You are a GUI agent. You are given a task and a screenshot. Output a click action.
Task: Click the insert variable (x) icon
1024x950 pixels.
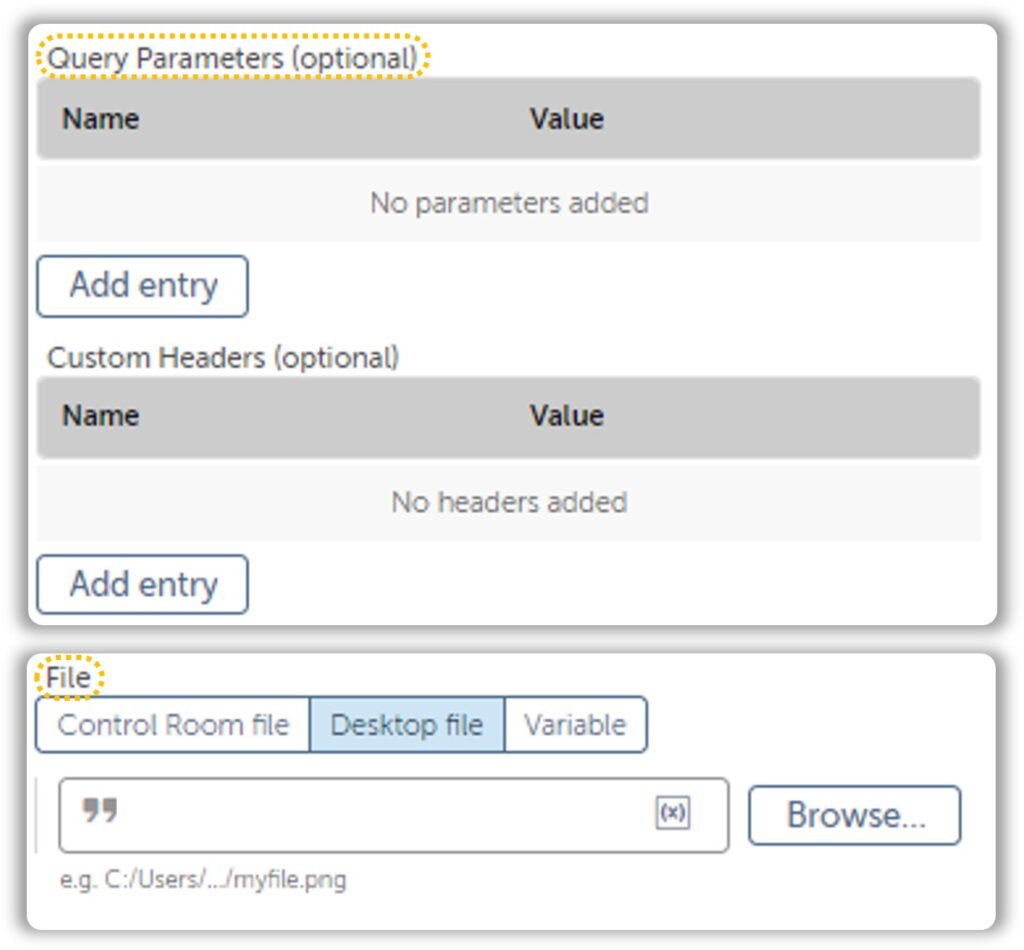[672, 813]
